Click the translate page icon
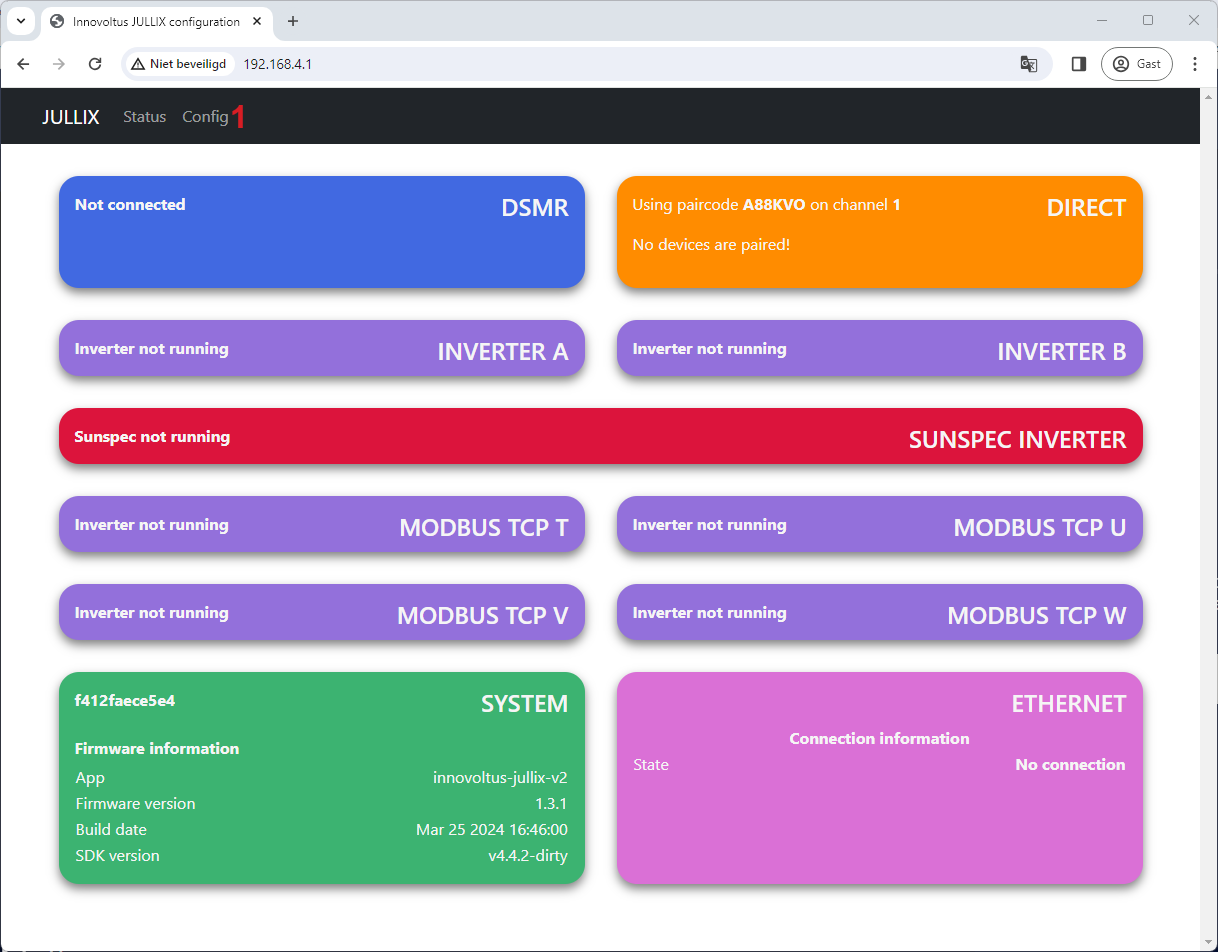The width and height of the screenshot is (1218, 952). pos(1028,64)
